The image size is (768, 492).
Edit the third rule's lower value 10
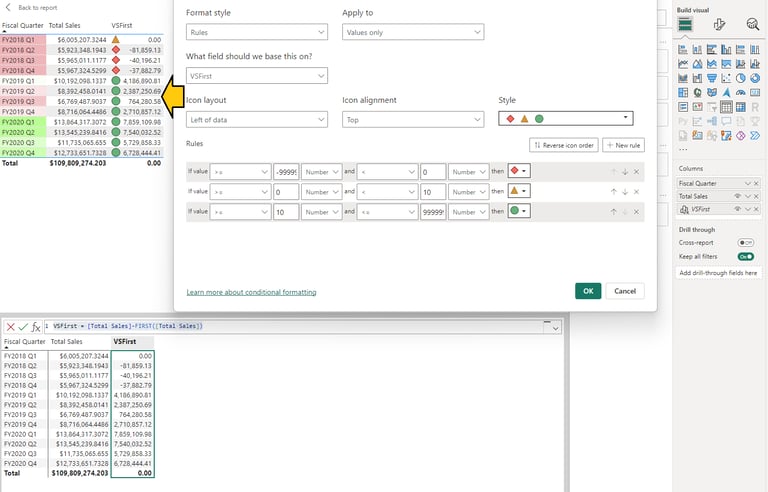[x=286, y=212]
